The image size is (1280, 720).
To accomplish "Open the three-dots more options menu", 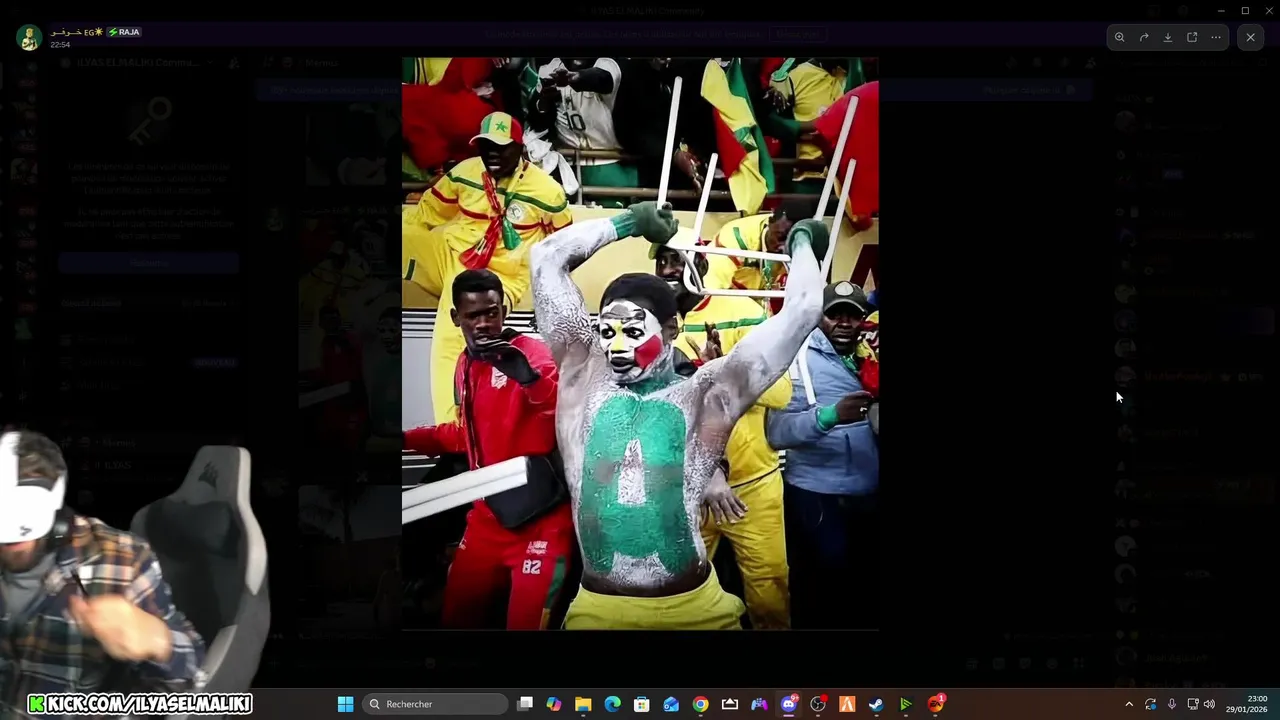I will (1216, 37).
